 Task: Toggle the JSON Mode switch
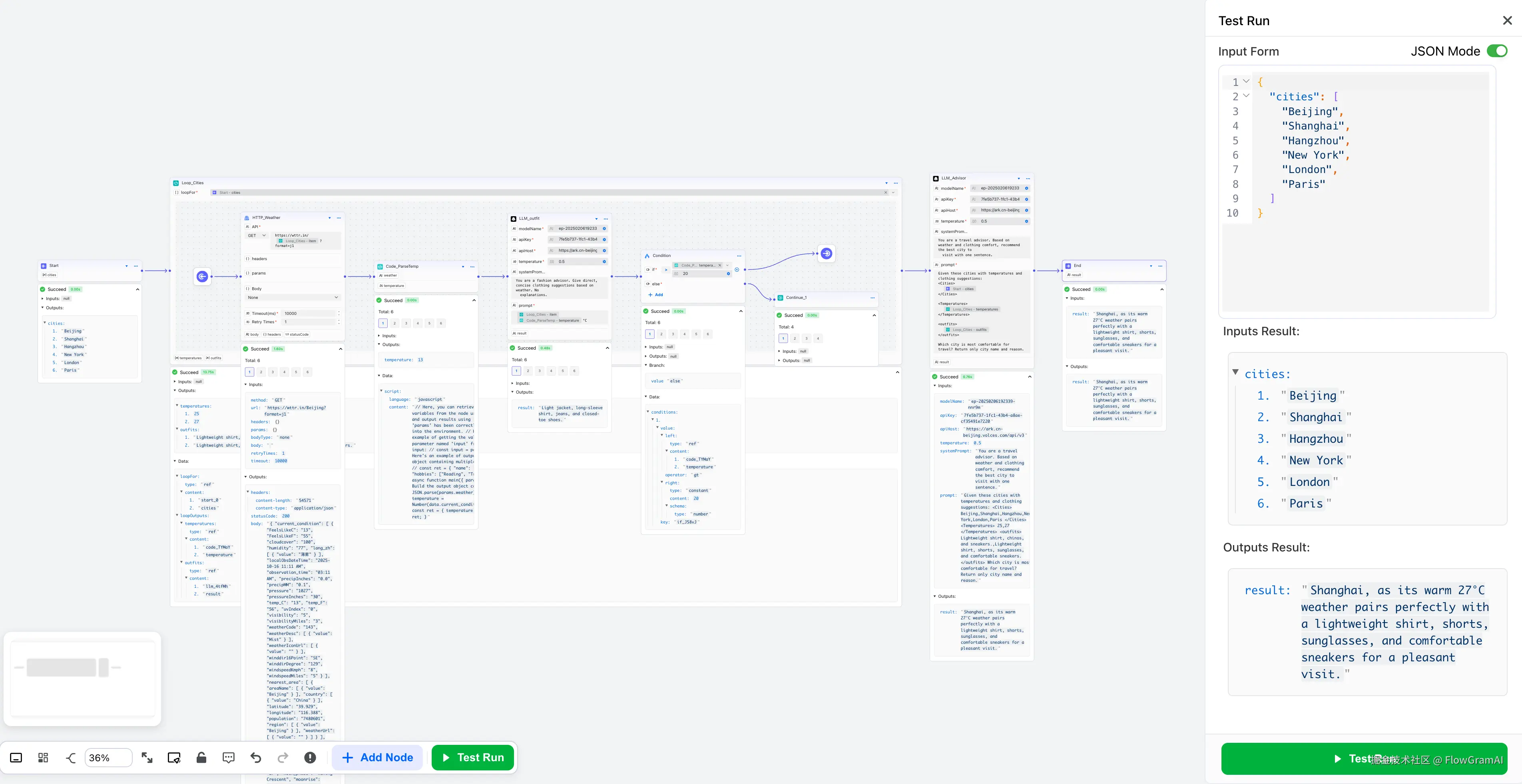[x=1496, y=52]
